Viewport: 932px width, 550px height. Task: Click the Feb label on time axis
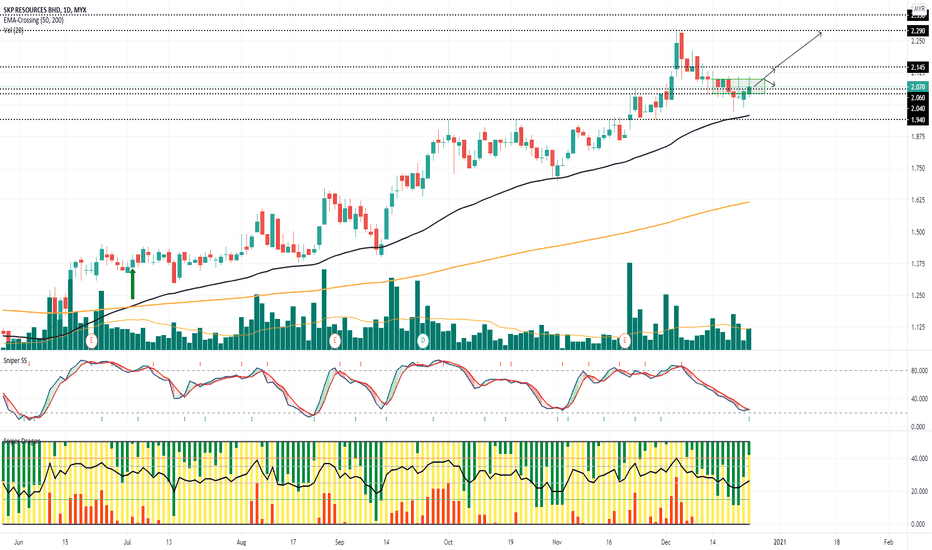[x=889, y=542]
